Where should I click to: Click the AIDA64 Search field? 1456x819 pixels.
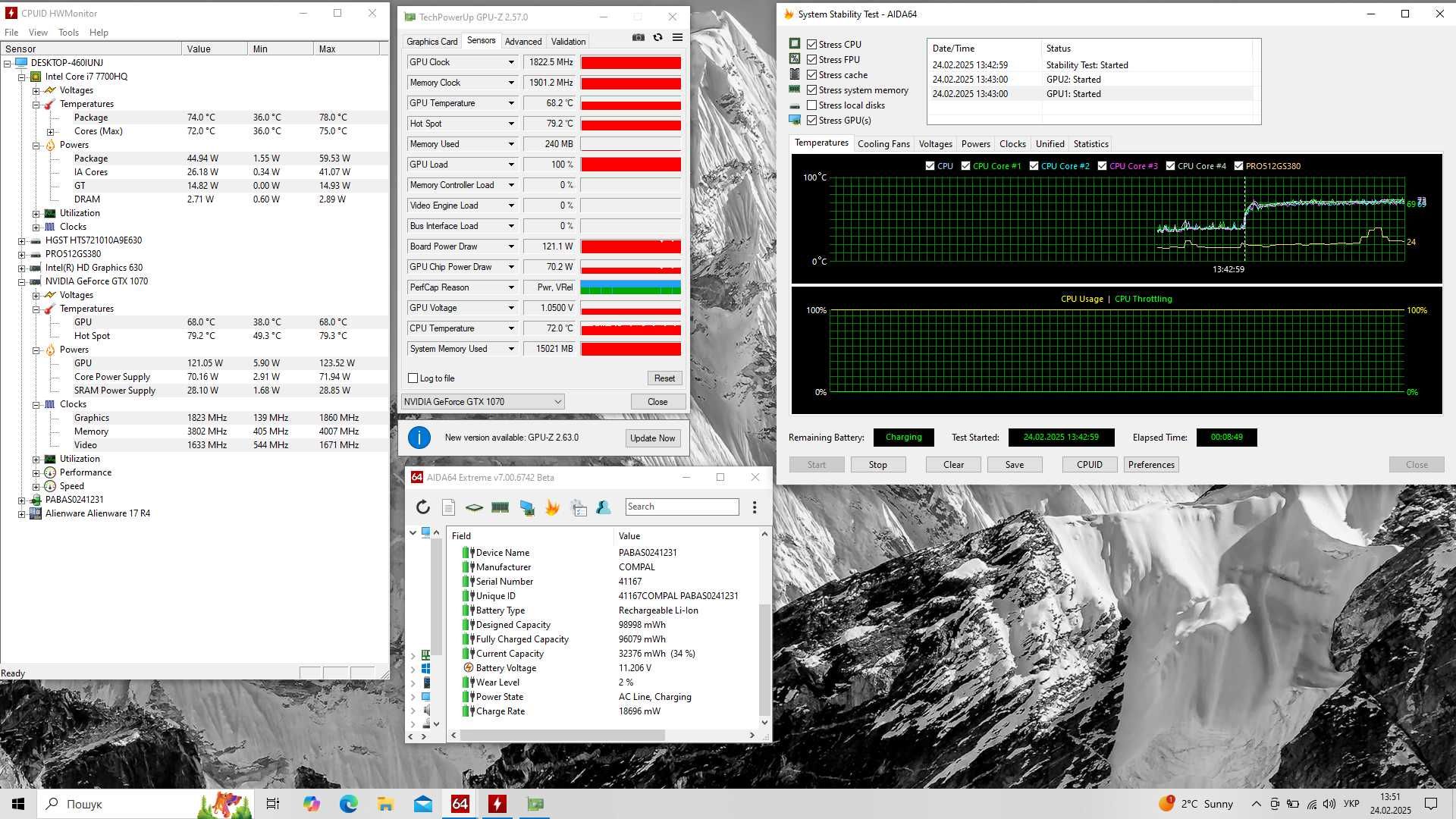point(682,507)
